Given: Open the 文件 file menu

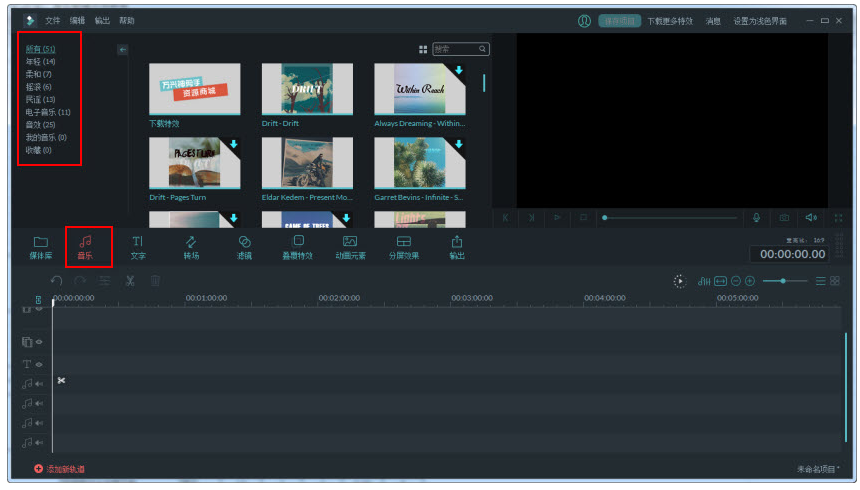Looking at the screenshot, I should coord(52,20).
